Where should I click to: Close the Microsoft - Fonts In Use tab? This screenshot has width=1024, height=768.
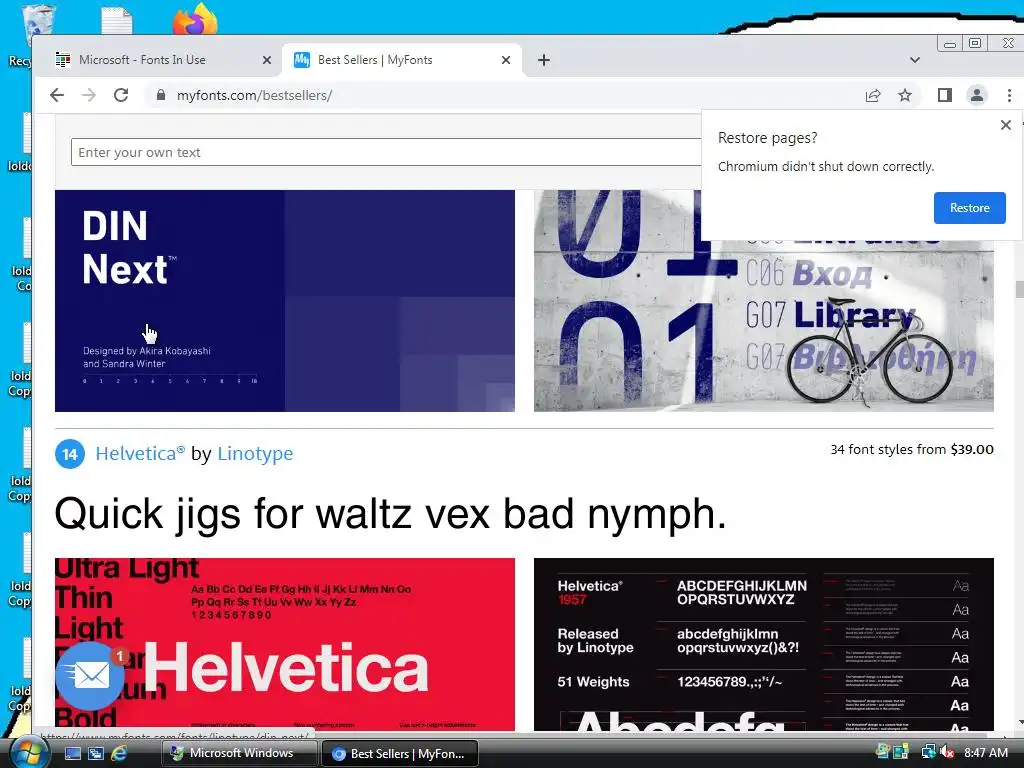[266, 60]
